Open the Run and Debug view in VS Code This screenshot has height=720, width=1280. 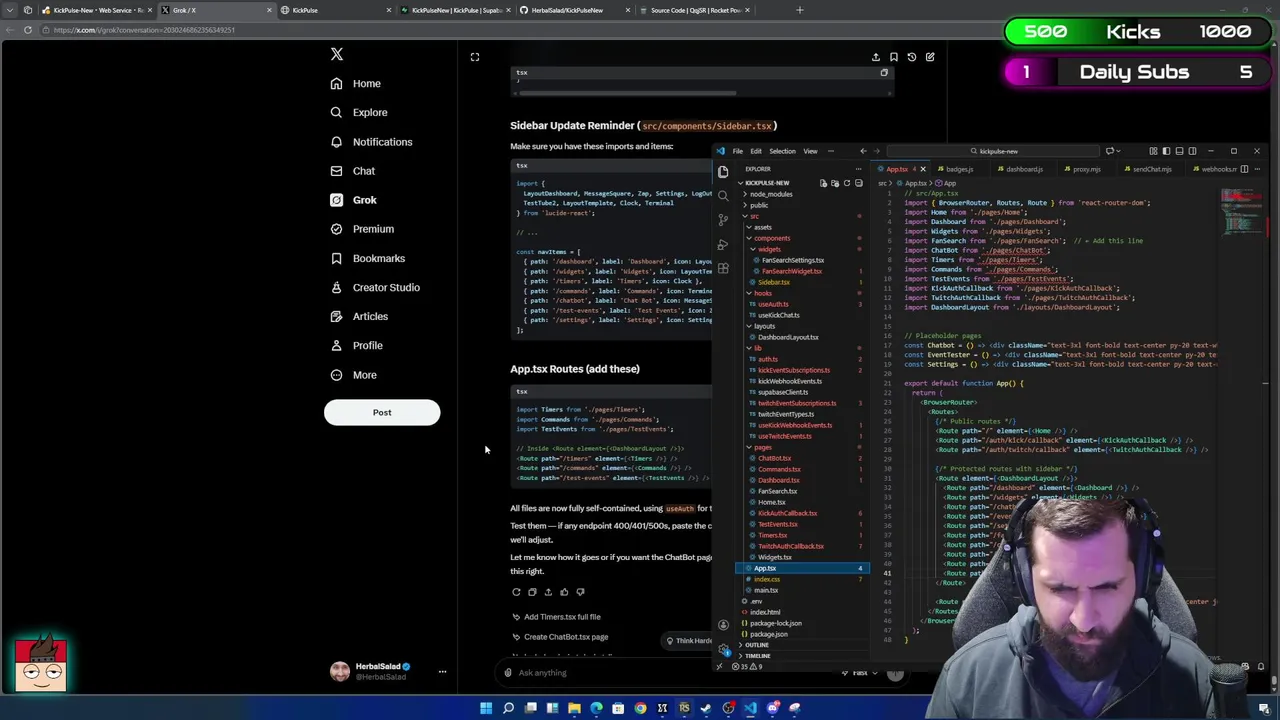coord(723,244)
